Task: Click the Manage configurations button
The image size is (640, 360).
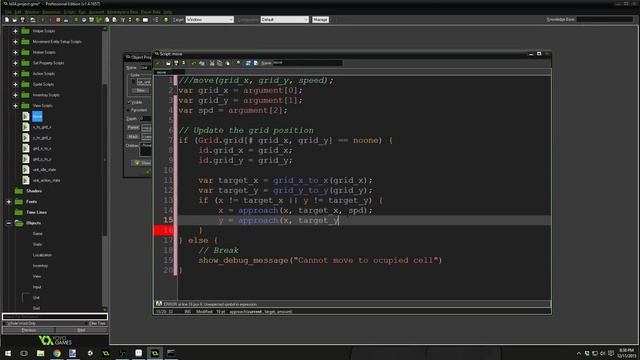Action: pos(320,20)
